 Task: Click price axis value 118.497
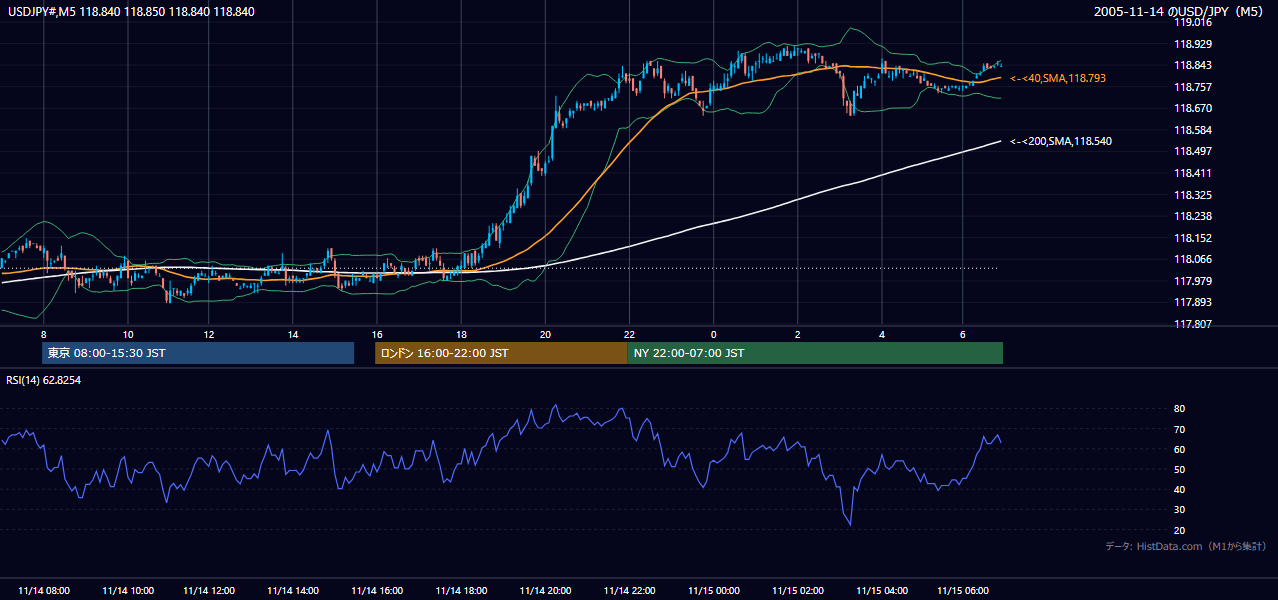click(x=1193, y=151)
